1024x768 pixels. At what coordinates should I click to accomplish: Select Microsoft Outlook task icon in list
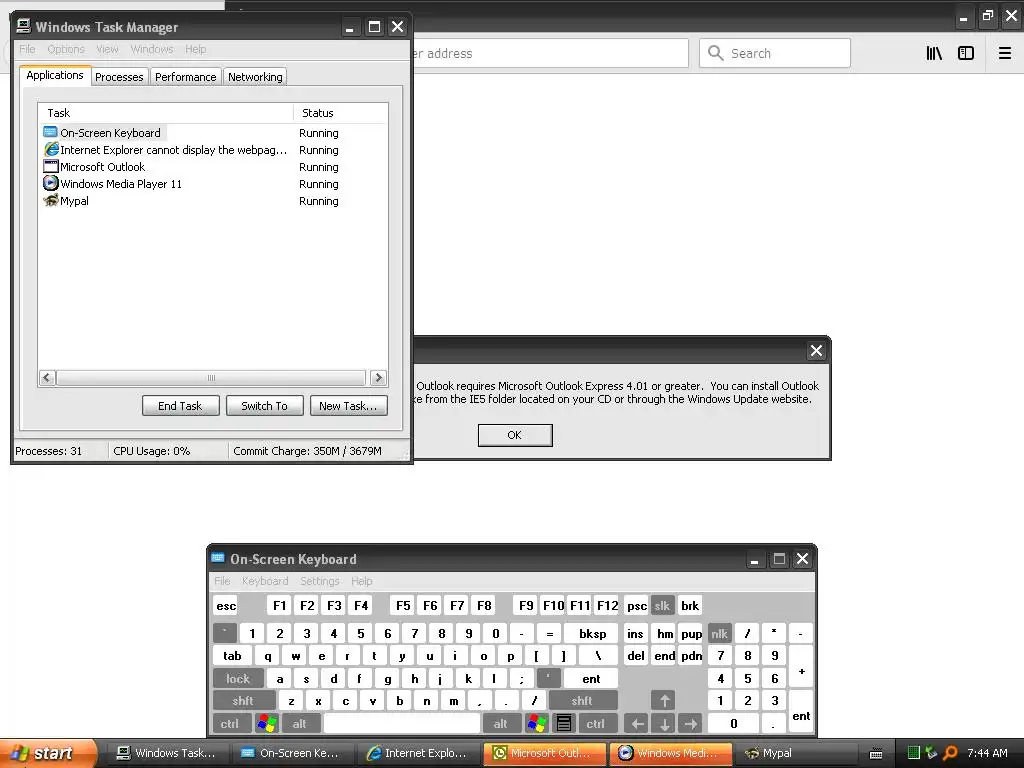(50, 167)
